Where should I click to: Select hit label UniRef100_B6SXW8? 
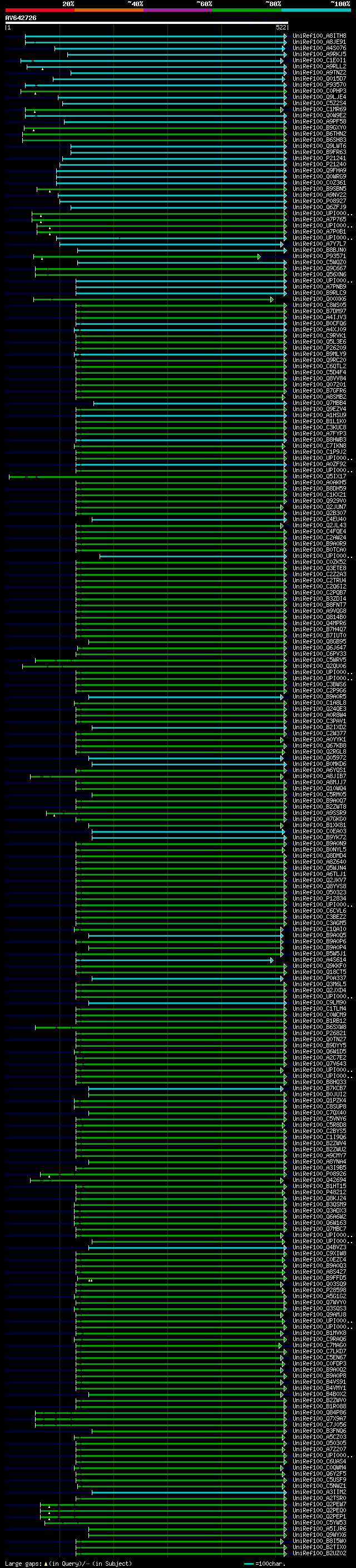(x=319, y=1027)
